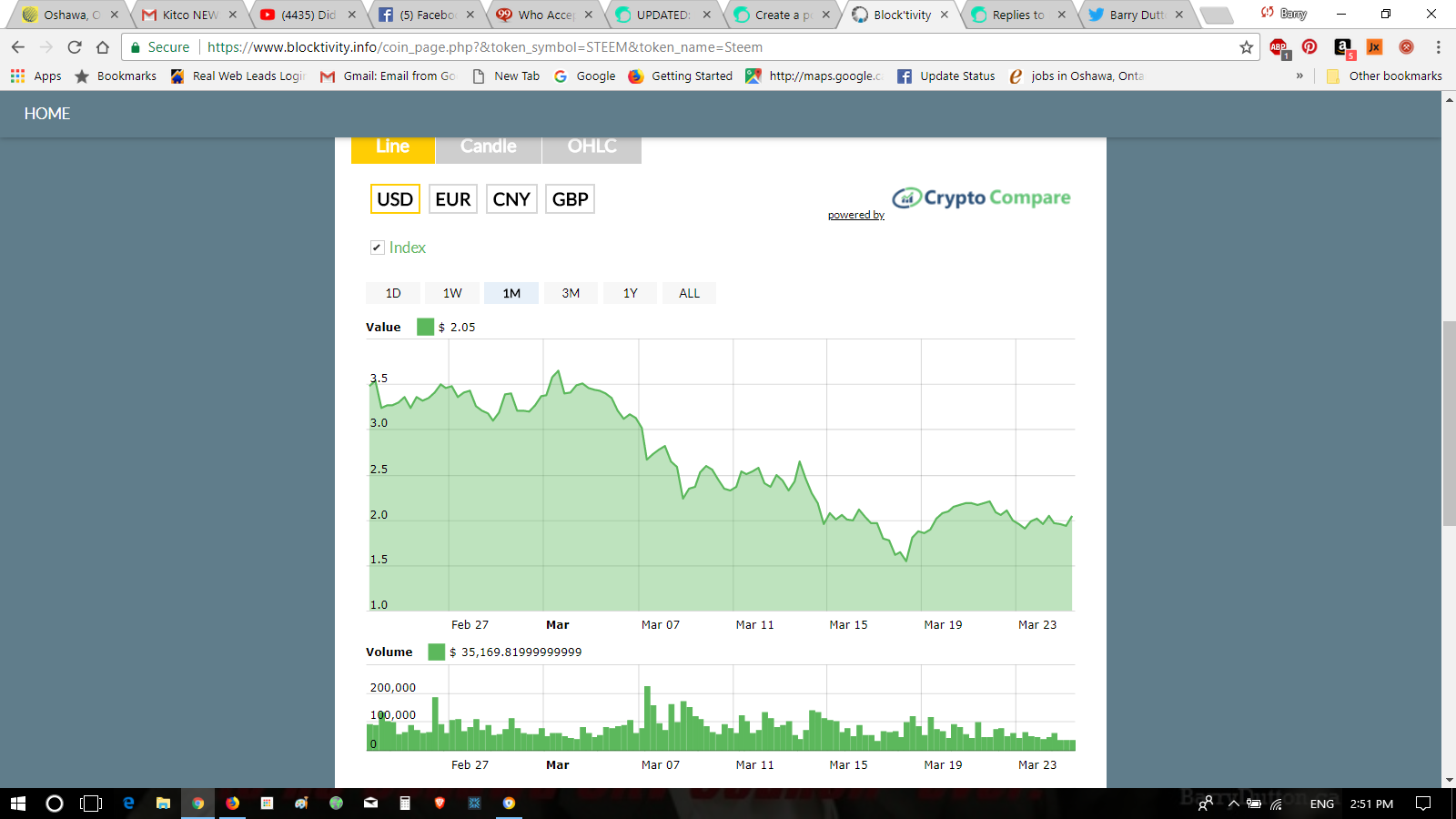The height and width of the screenshot is (819, 1456).
Task: Click the page vertical scrollbar thumb
Action: 1449,423
